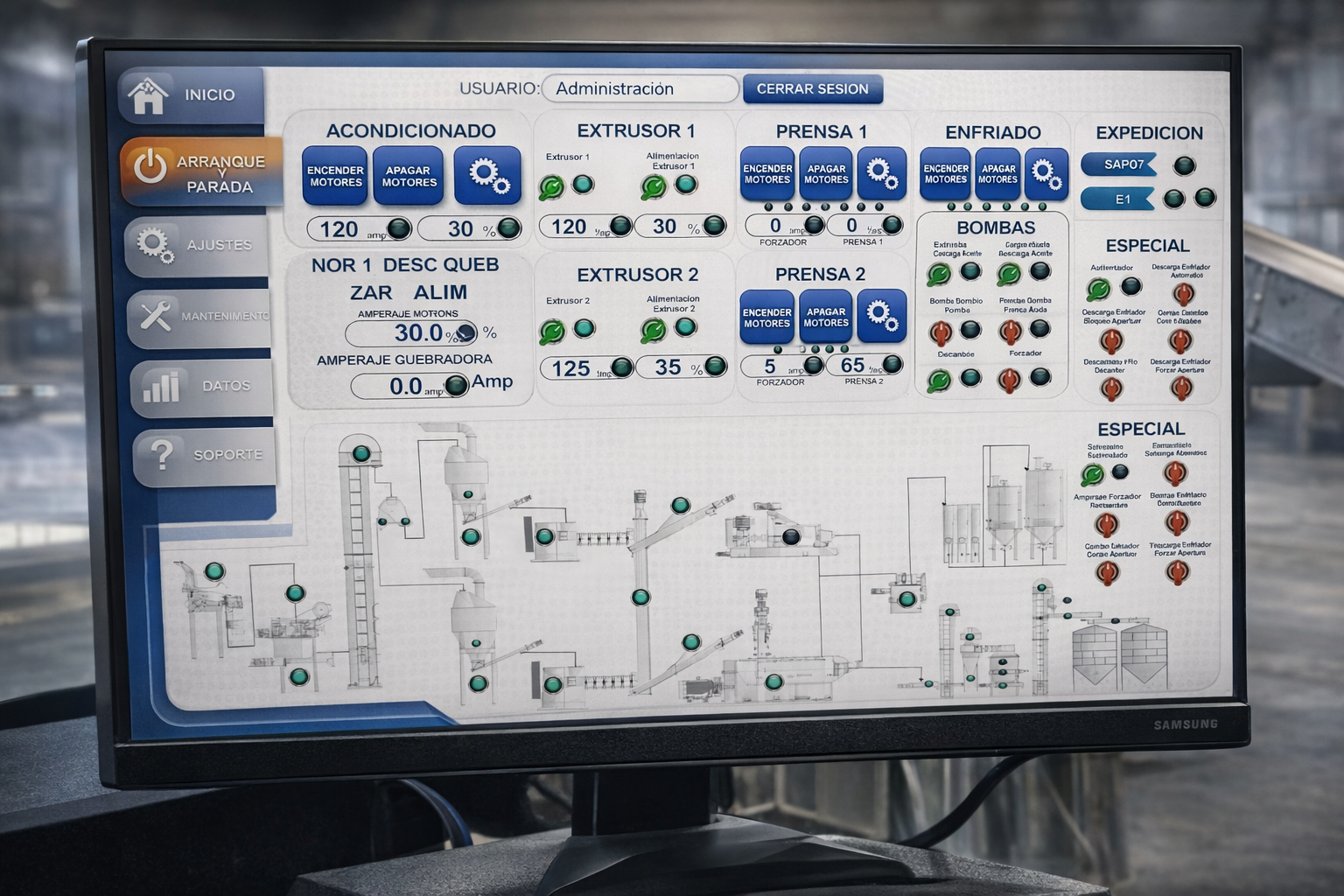1344x896 pixels.
Task: Open ACONDICIONADO gear settings icon
Action: 487,176
